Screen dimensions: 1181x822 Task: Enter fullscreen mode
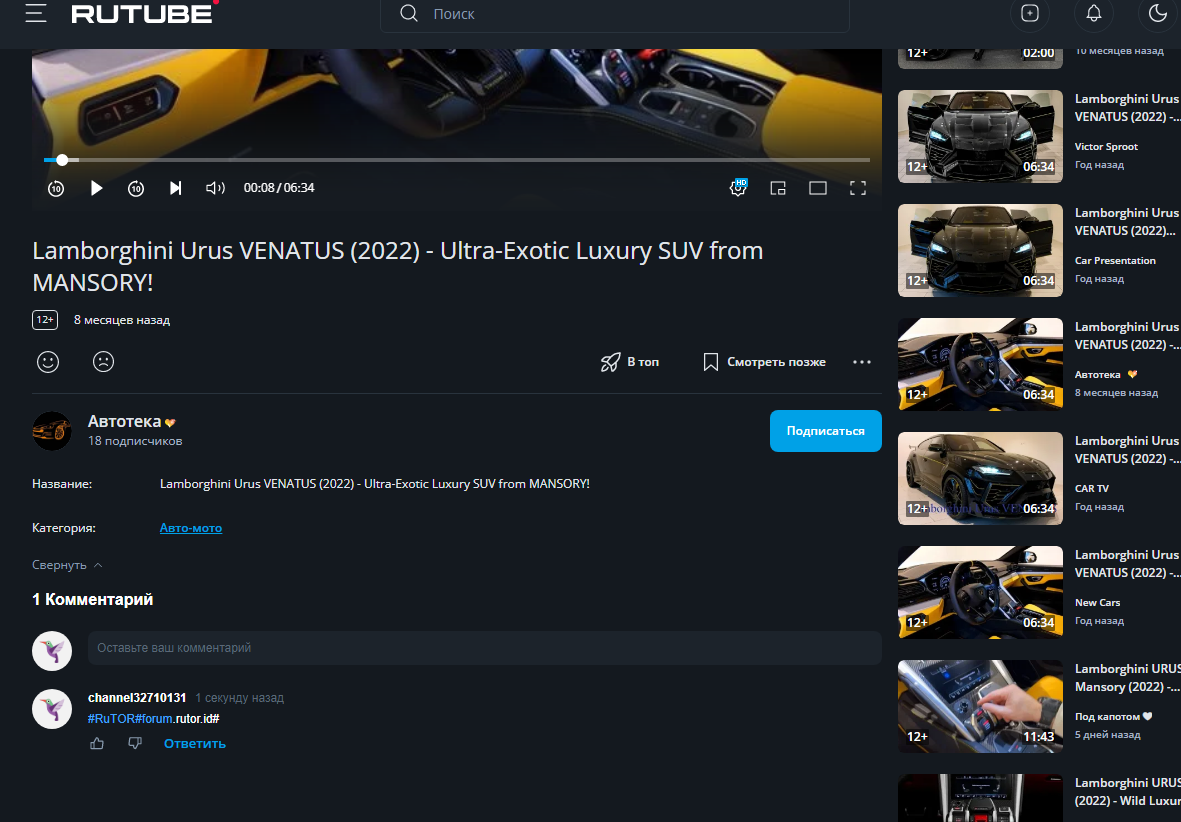(x=858, y=188)
